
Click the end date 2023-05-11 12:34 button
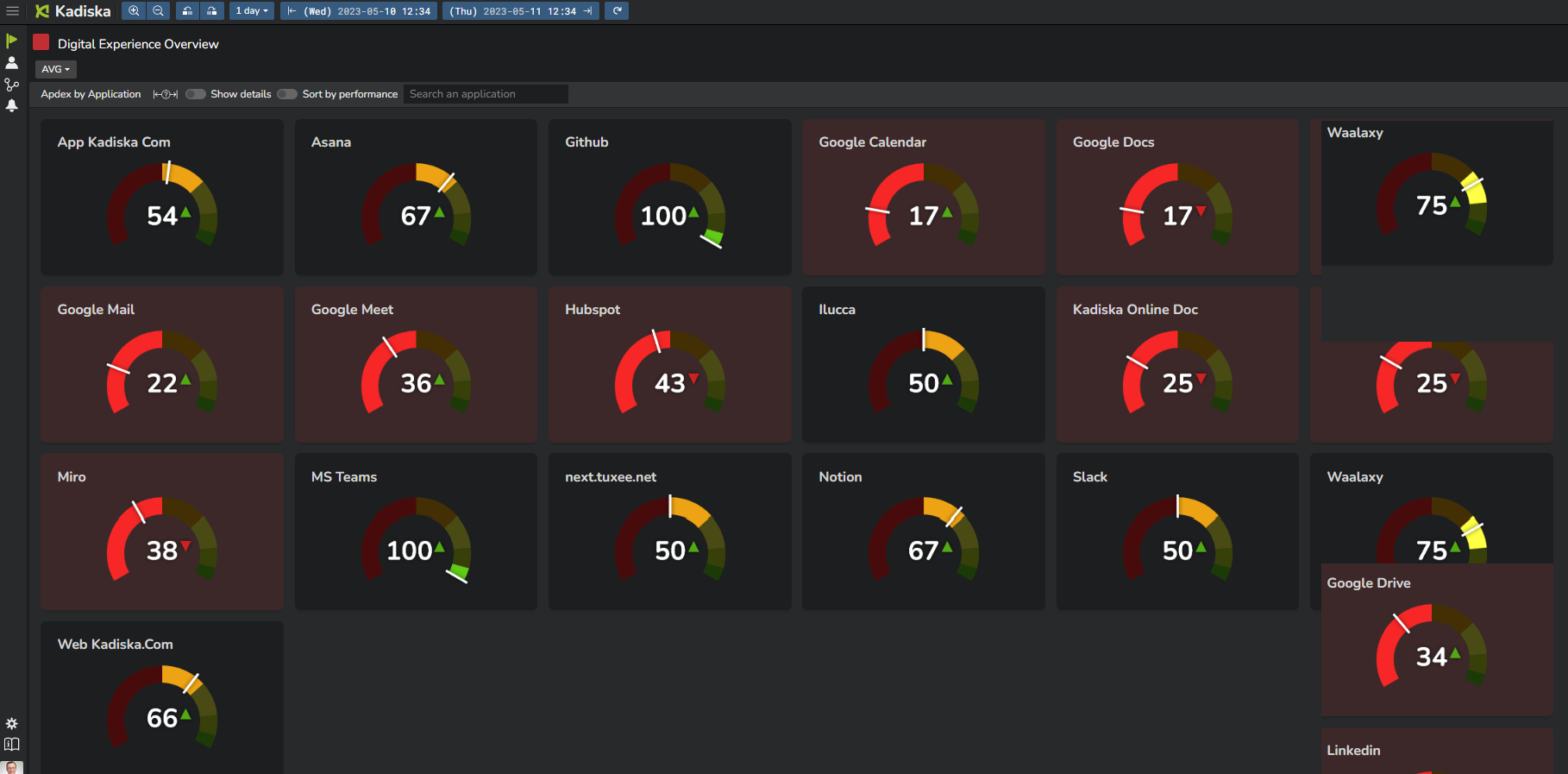(x=520, y=11)
